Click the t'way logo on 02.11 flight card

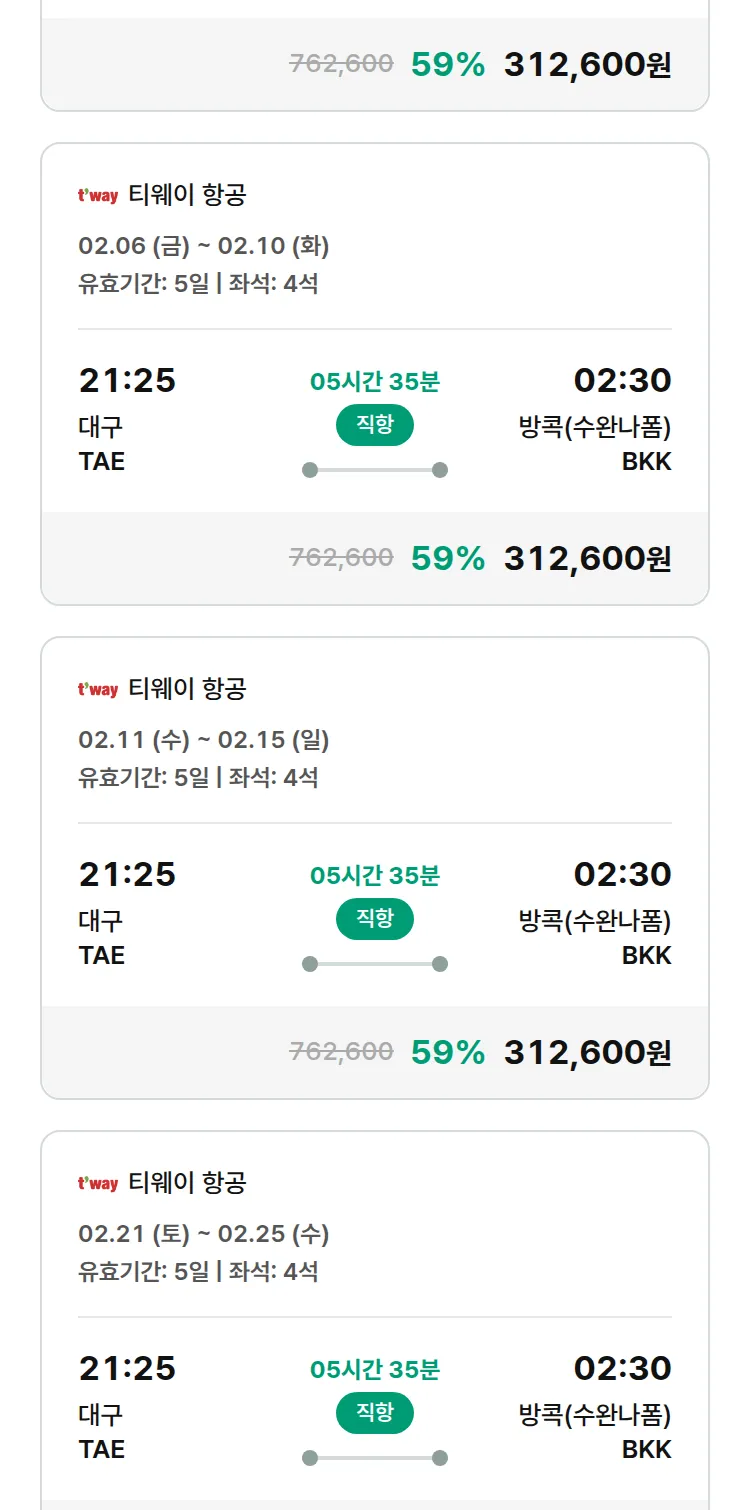coord(98,690)
